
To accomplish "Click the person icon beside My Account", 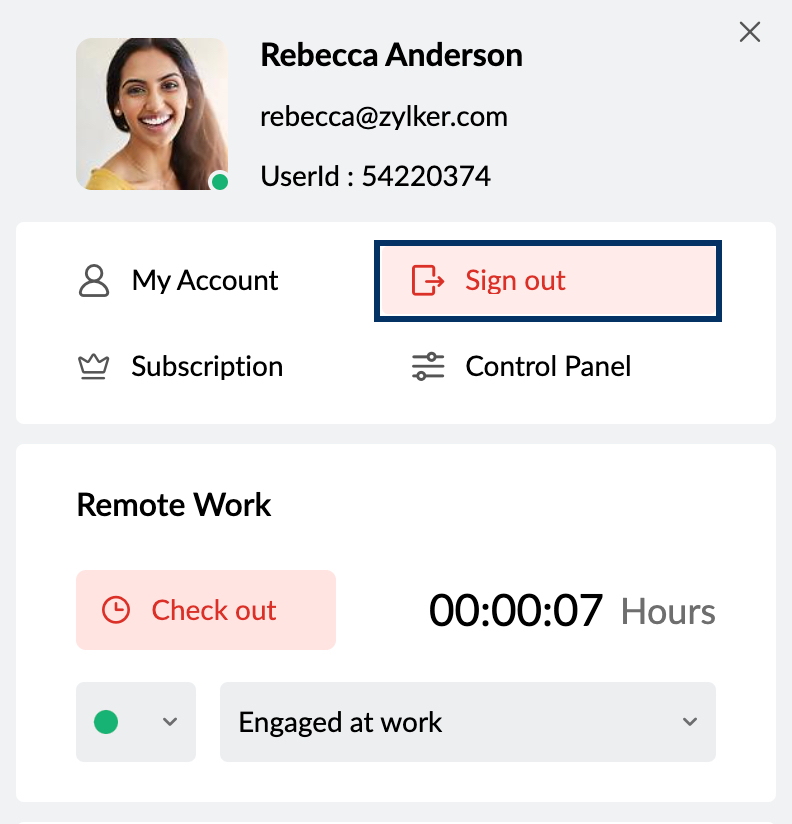I will coord(94,281).
